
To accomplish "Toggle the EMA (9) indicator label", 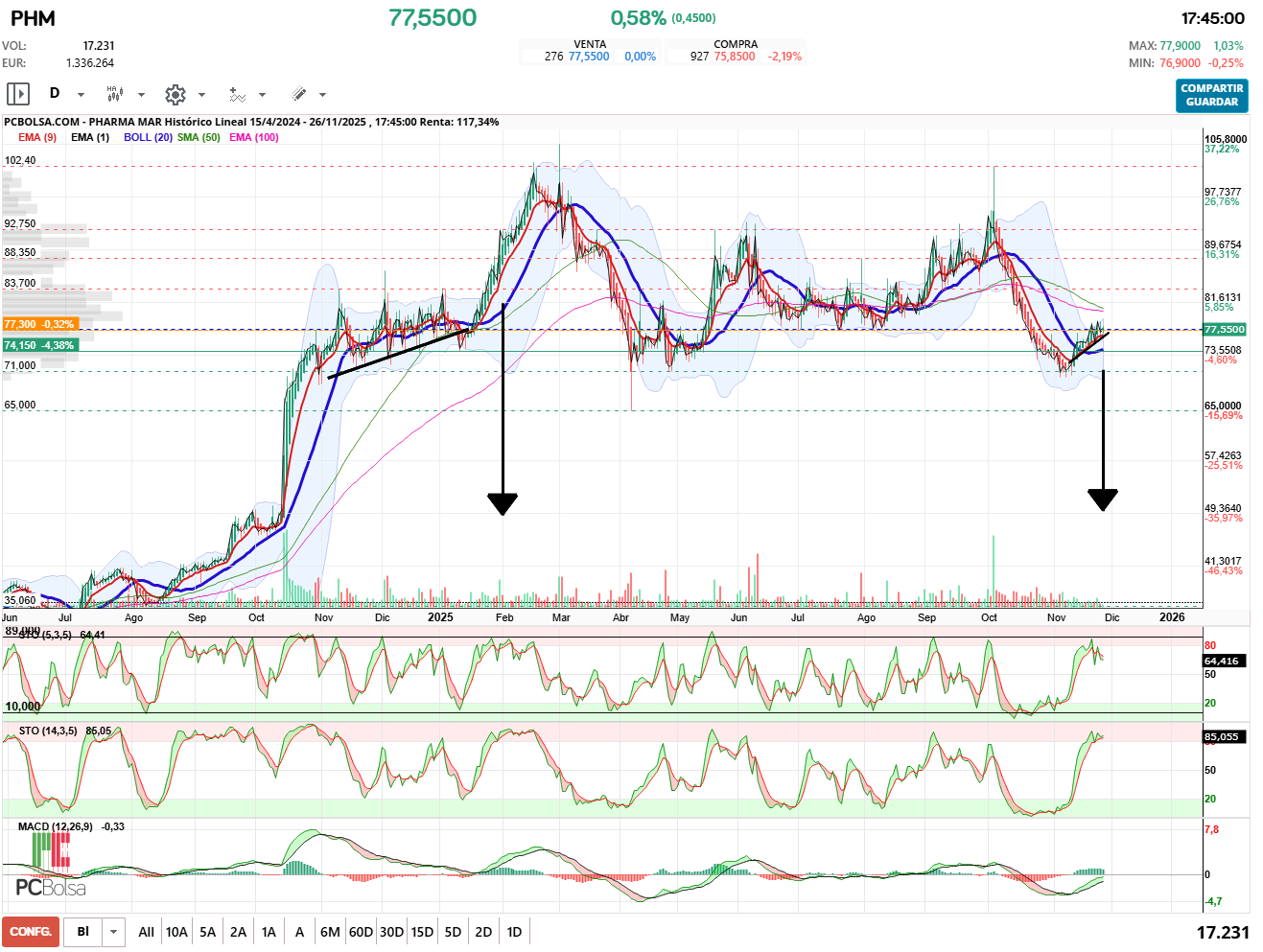I will point(37,137).
